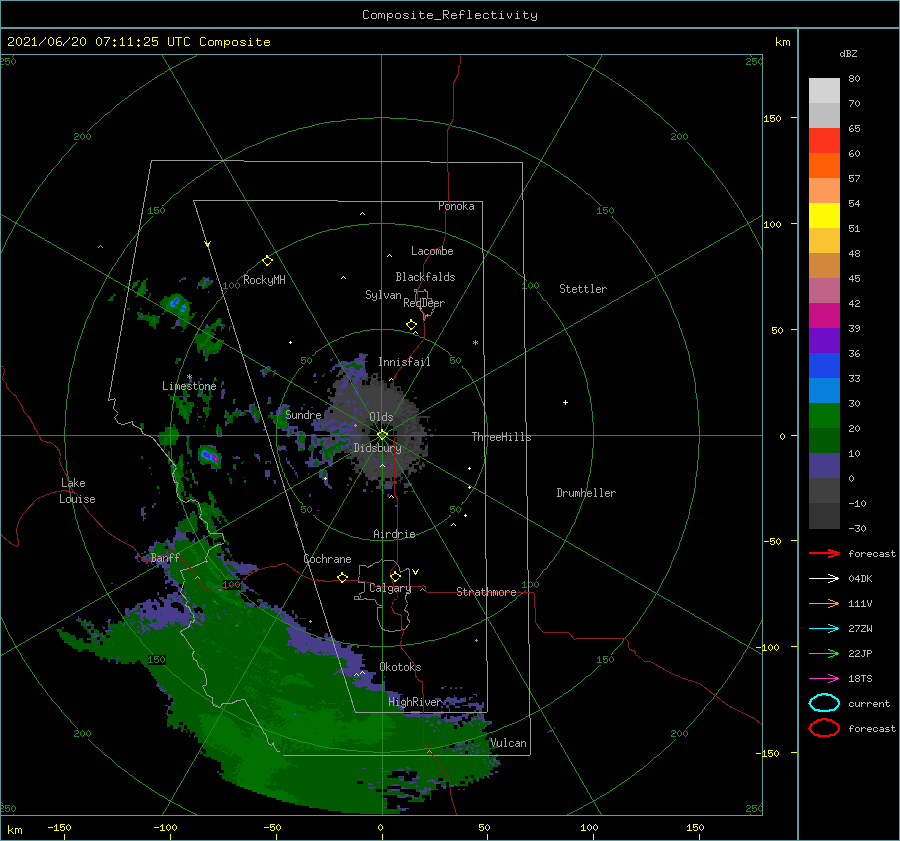Select the Drumheller label

click(586, 493)
